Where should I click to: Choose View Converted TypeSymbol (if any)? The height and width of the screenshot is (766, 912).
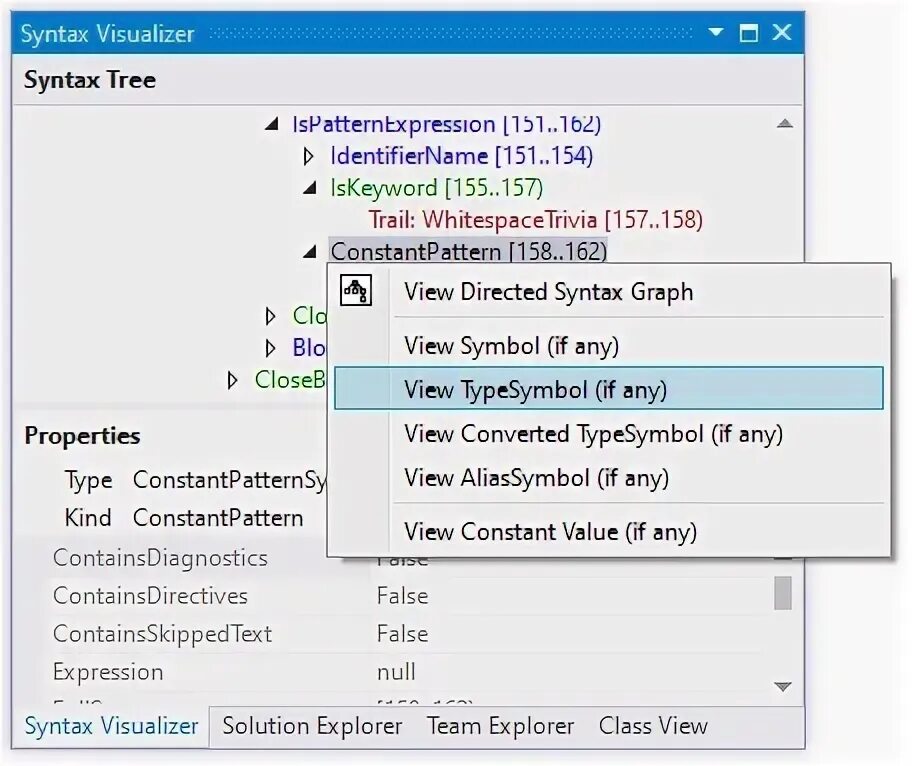click(609, 434)
